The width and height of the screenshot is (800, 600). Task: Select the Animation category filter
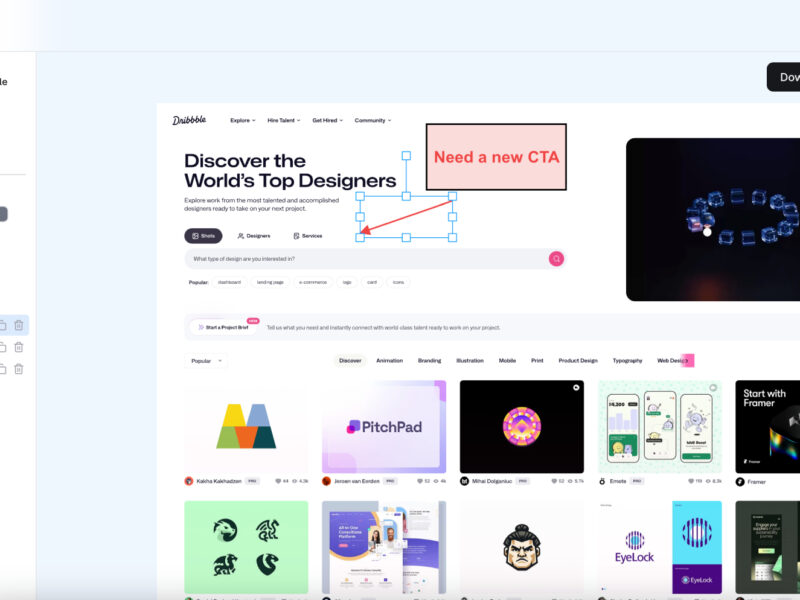[389, 360]
